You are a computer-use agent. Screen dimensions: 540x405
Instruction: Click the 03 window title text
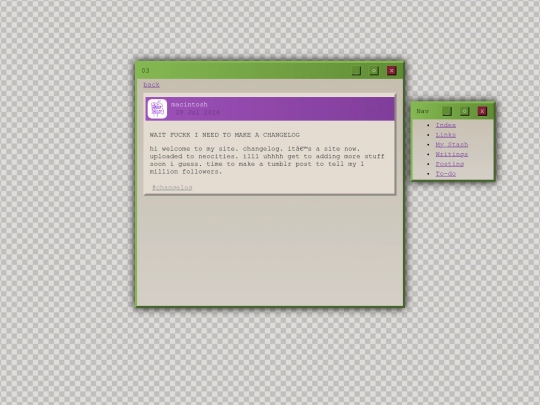[145, 71]
